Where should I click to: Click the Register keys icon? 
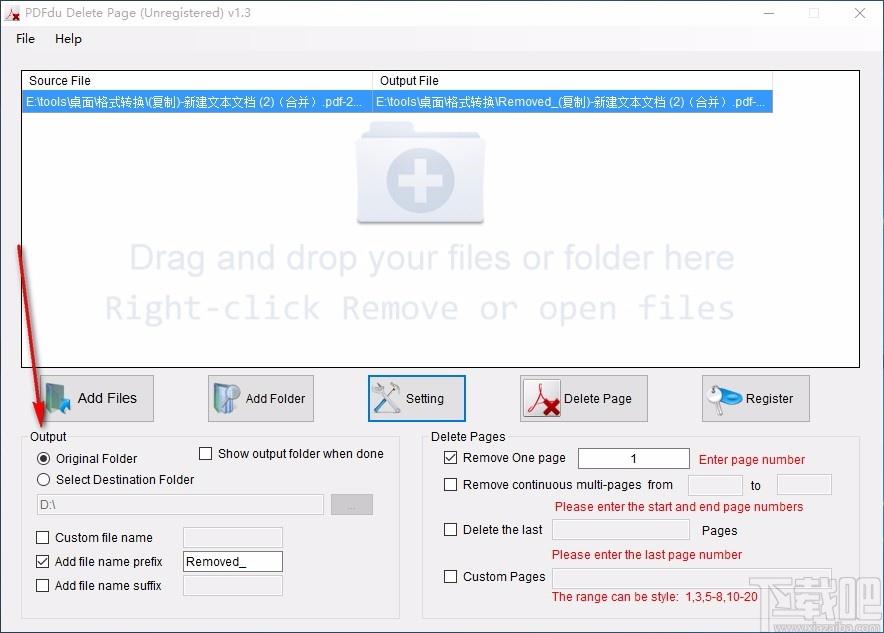[x=724, y=399]
